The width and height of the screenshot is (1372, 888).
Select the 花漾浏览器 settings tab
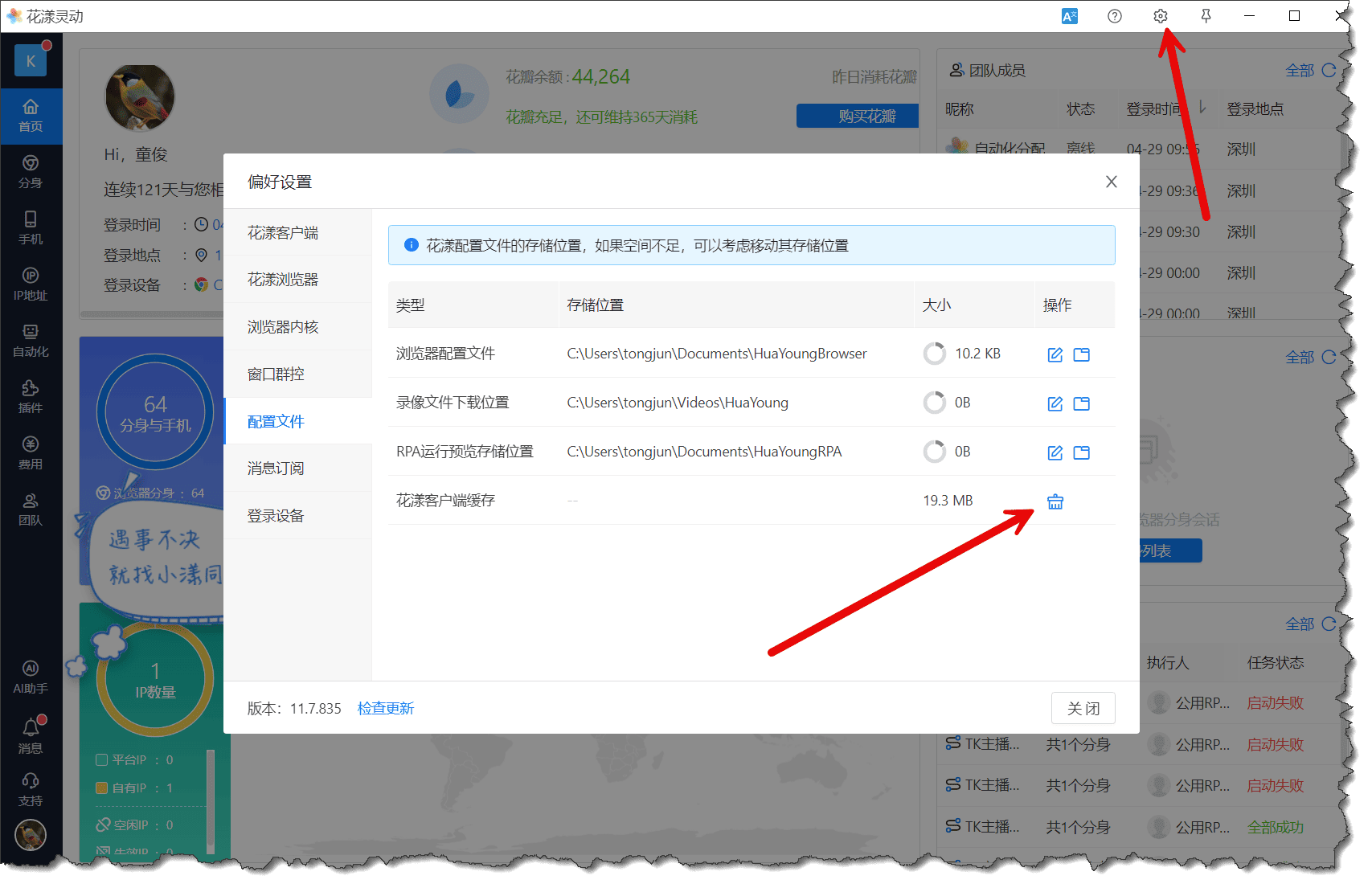click(x=283, y=280)
